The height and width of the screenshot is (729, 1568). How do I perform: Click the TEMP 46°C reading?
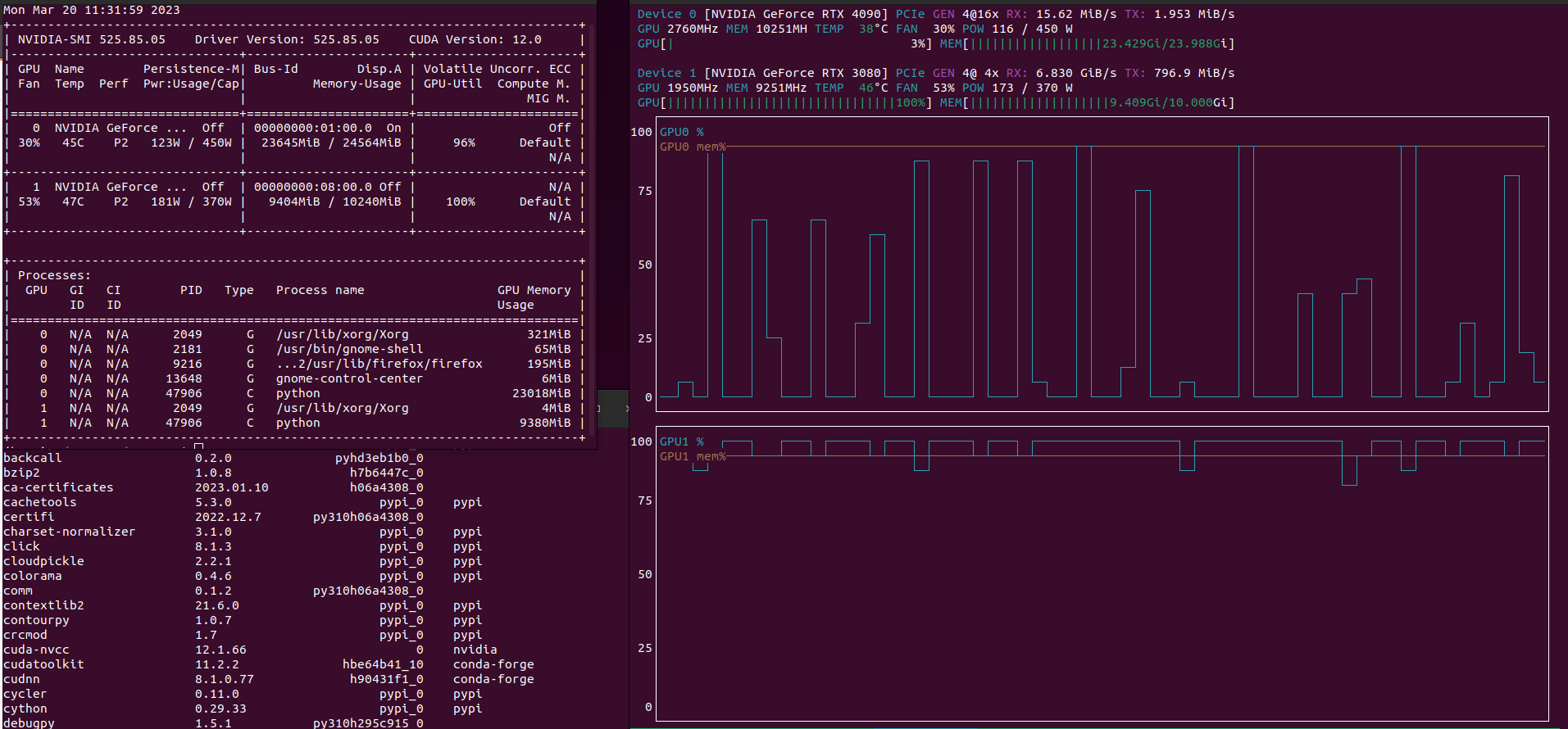coord(852,88)
